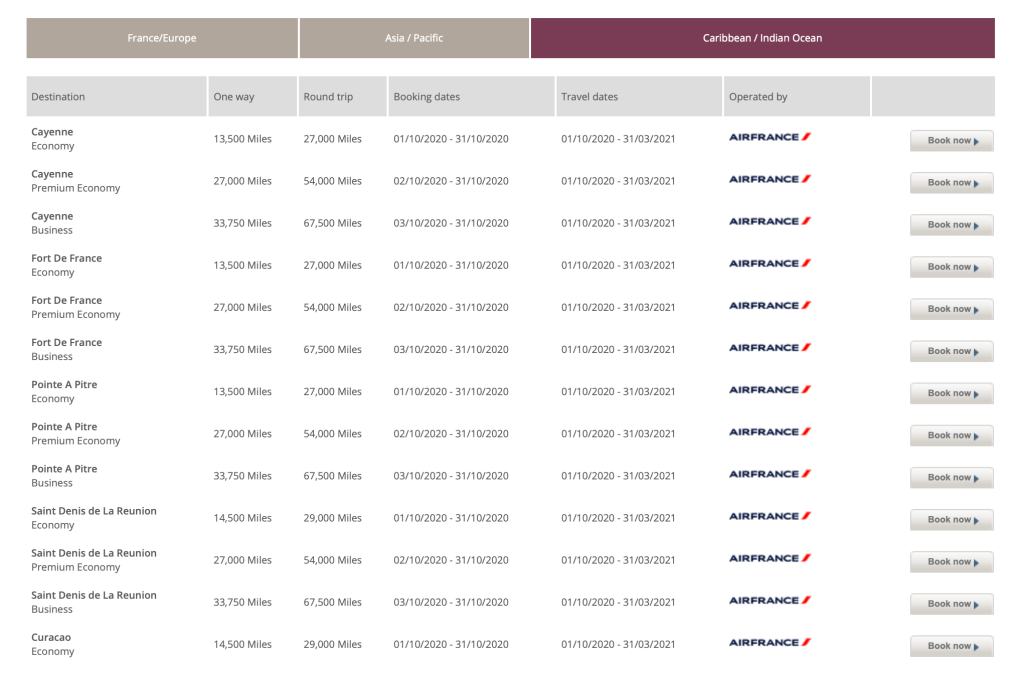Open the Asia / Pacific tab
Screen dimensions: 1023x685
tap(414, 38)
